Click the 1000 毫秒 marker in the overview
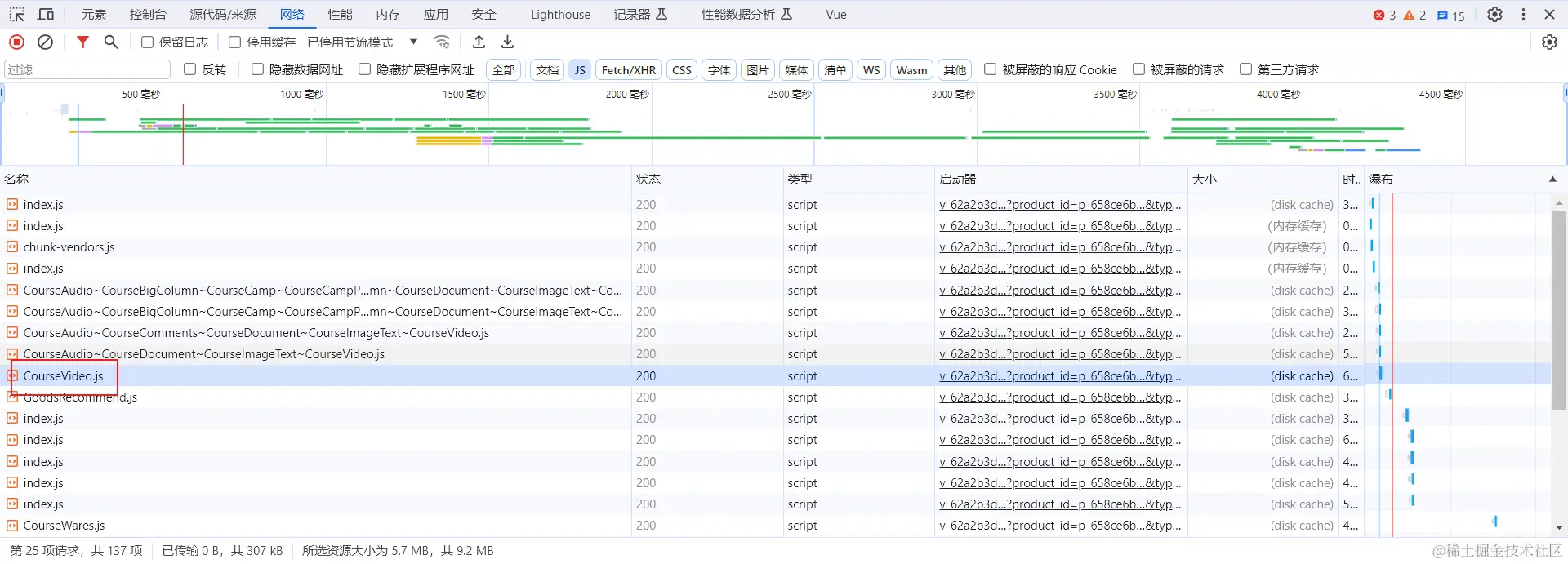 click(x=302, y=94)
